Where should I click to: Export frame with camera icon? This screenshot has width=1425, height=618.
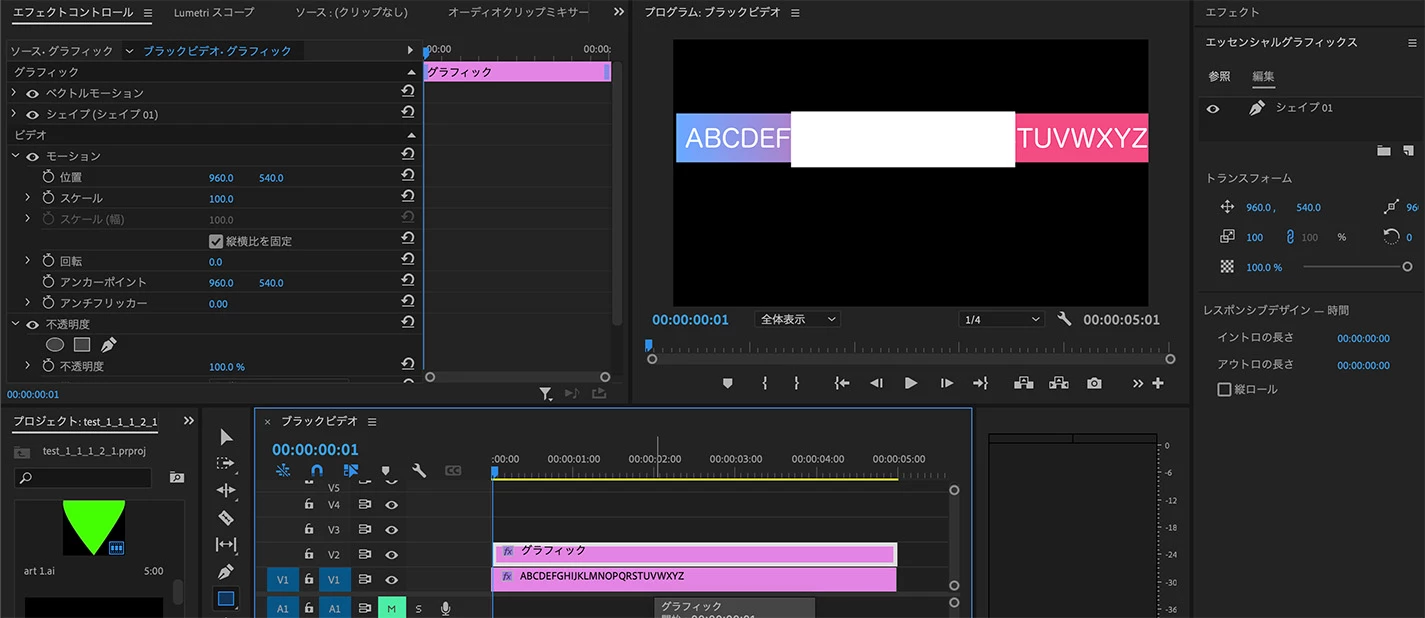[x=1095, y=383]
